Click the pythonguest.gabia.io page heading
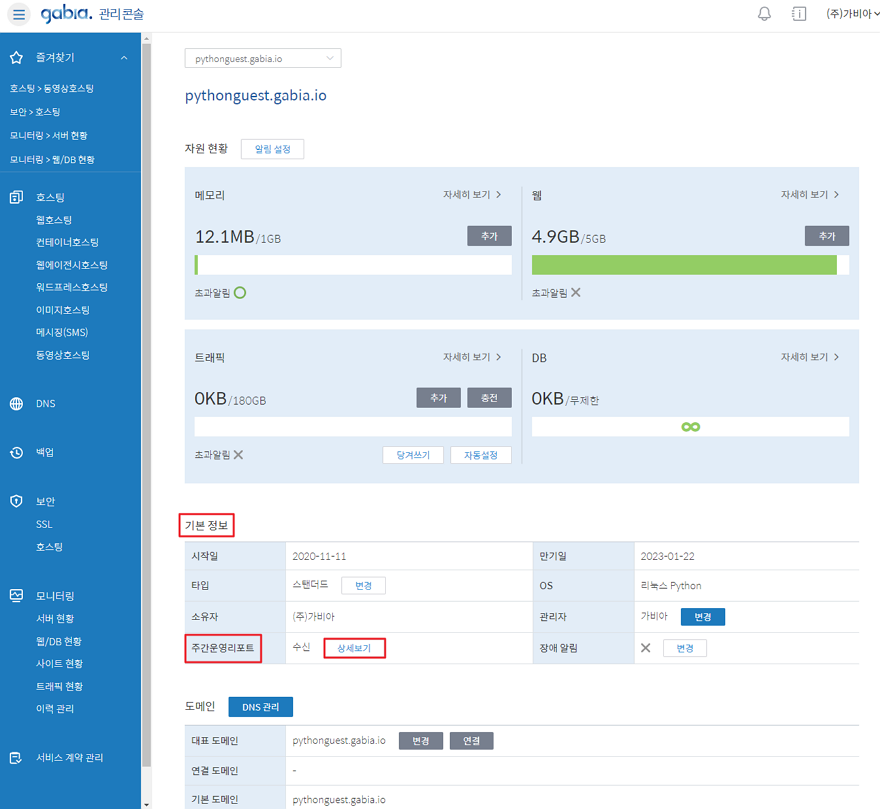 pyautogui.click(x=255, y=96)
